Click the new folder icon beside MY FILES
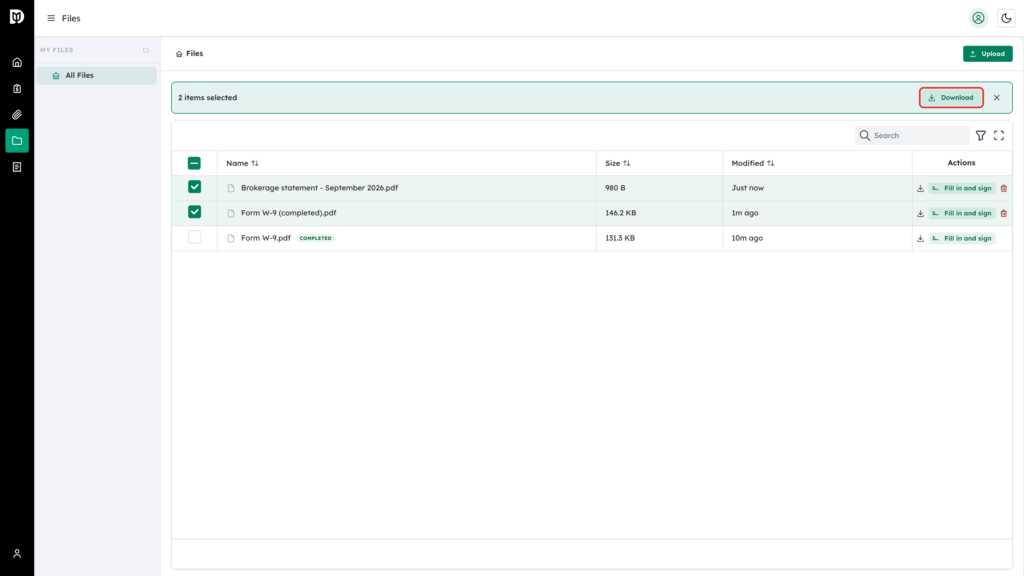1024x576 pixels. click(x=146, y=50)
